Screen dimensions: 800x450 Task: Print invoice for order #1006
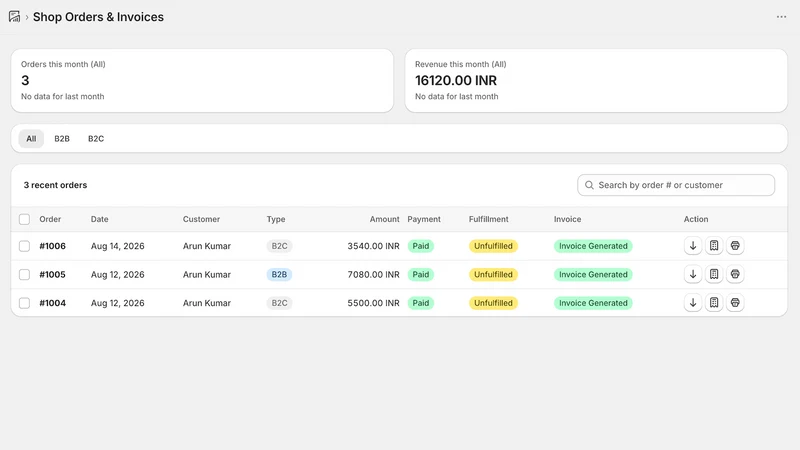[735, 246]
